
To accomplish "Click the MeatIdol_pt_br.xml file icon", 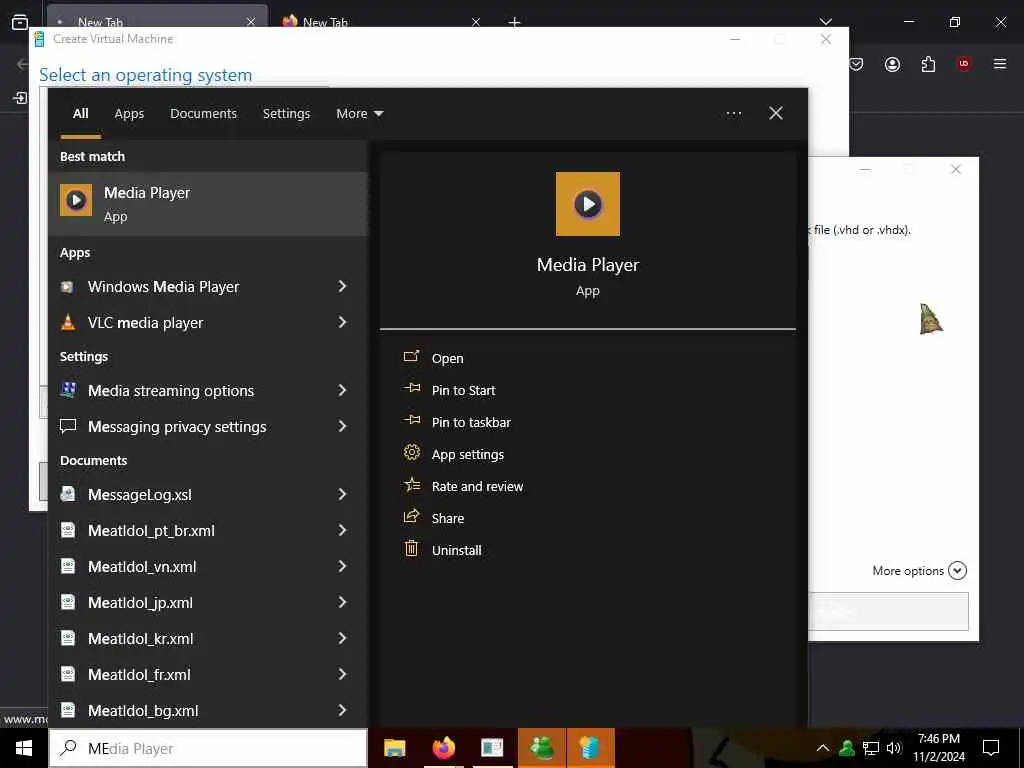I will click(67, 530).
